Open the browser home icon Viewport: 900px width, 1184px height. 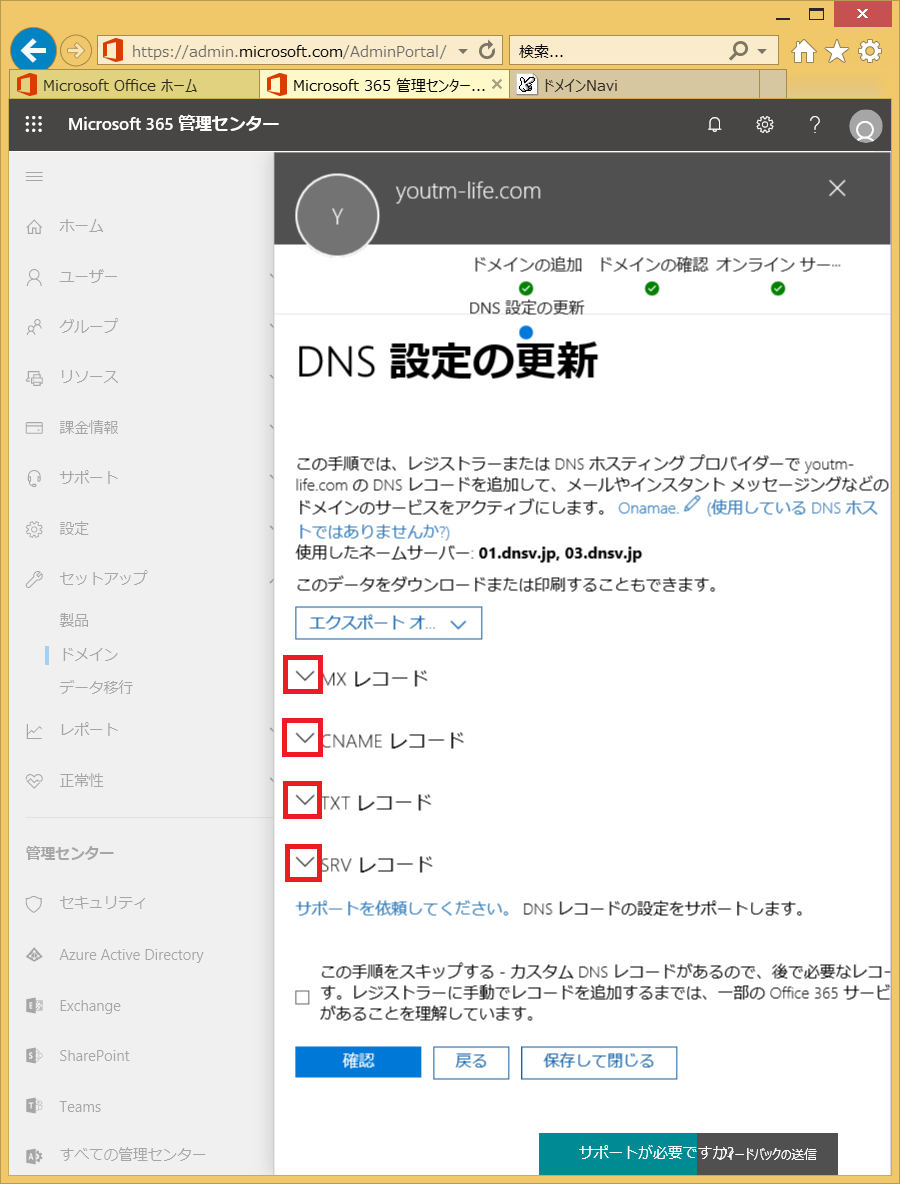click(x=803, y=51)
